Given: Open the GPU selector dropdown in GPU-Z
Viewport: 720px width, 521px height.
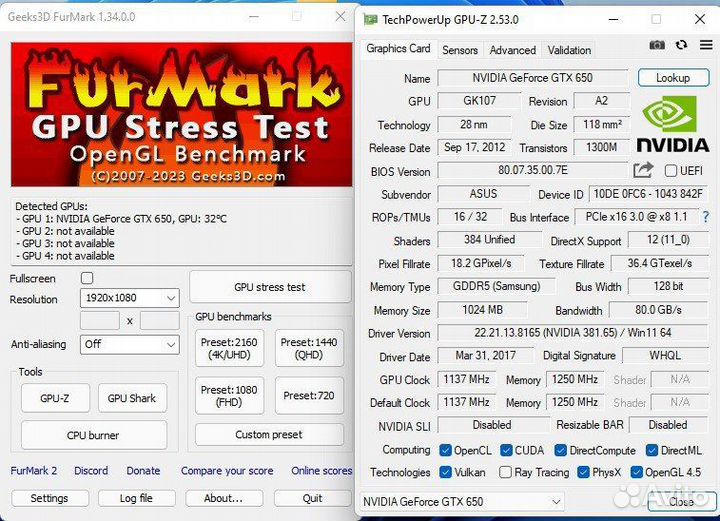Looking at the screenshot, I should click(462, 502).
